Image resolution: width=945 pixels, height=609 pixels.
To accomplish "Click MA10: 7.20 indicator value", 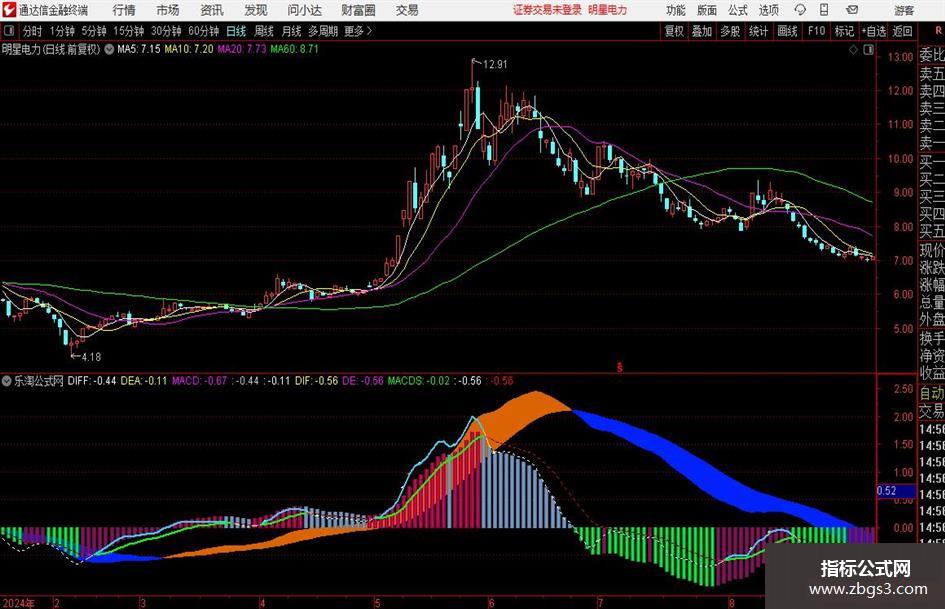I will [189, 49].
